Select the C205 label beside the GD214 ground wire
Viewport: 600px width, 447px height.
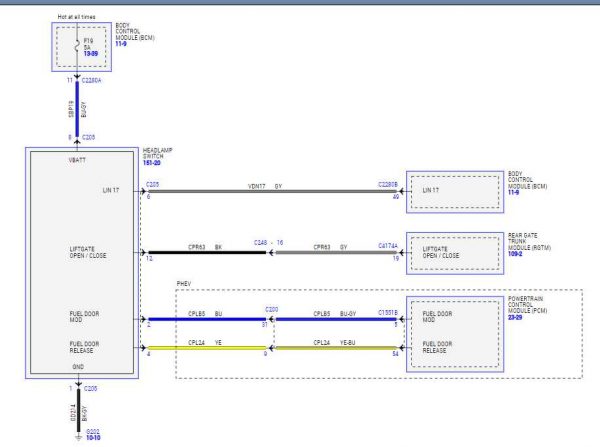[x=90, y=388]
